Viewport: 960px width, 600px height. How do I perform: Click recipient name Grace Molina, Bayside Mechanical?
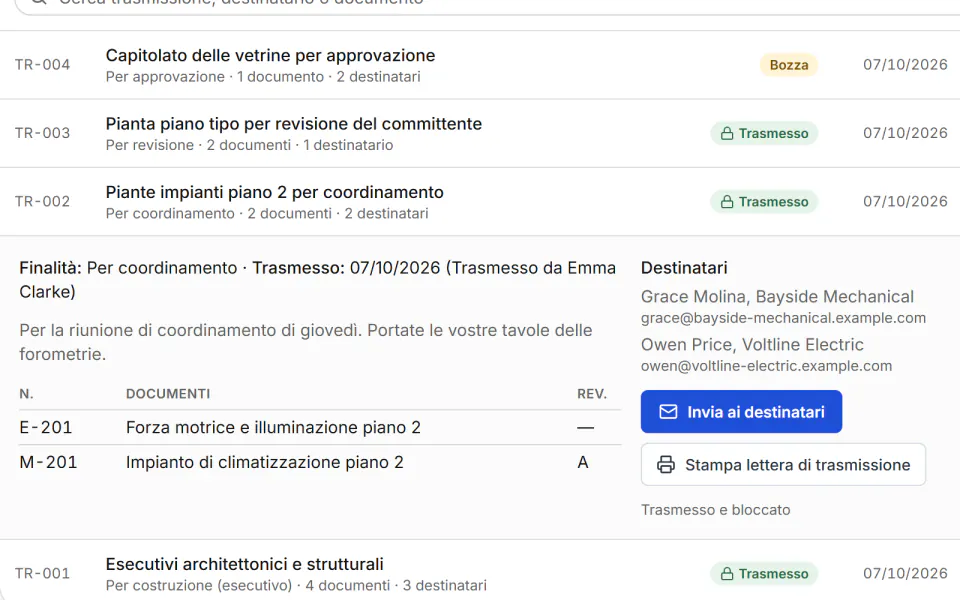pyautogui.click(x=777, y=297)
